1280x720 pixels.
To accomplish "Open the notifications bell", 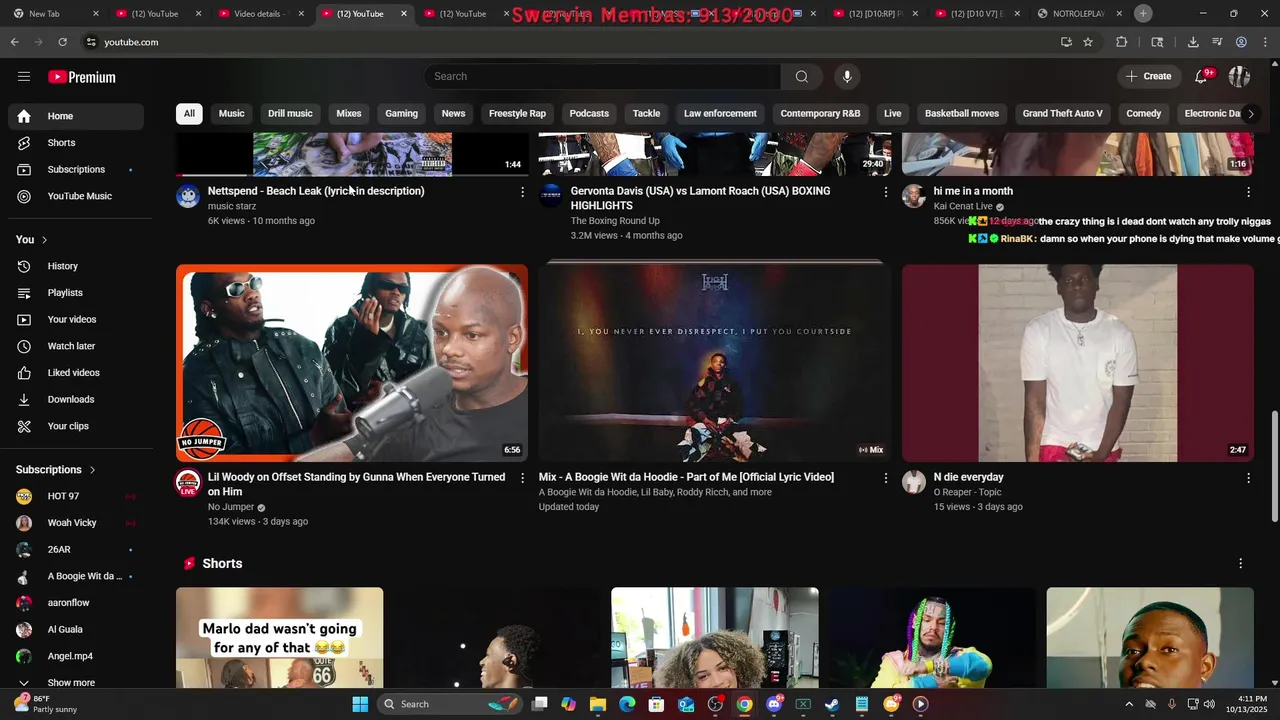I will coord(1203,77).
